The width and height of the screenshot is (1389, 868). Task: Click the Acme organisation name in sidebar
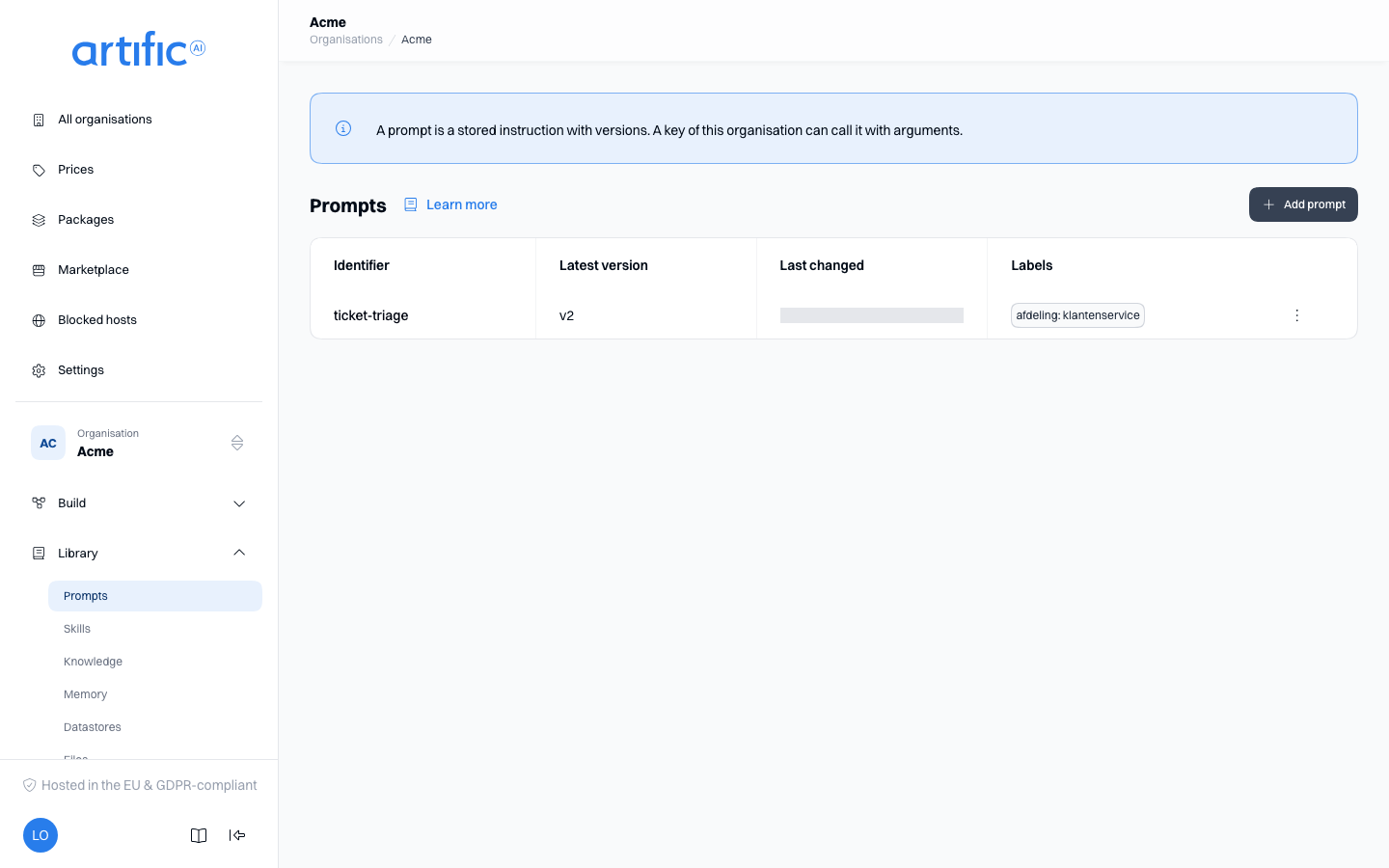pyautogui.click(x=95, y=451)
